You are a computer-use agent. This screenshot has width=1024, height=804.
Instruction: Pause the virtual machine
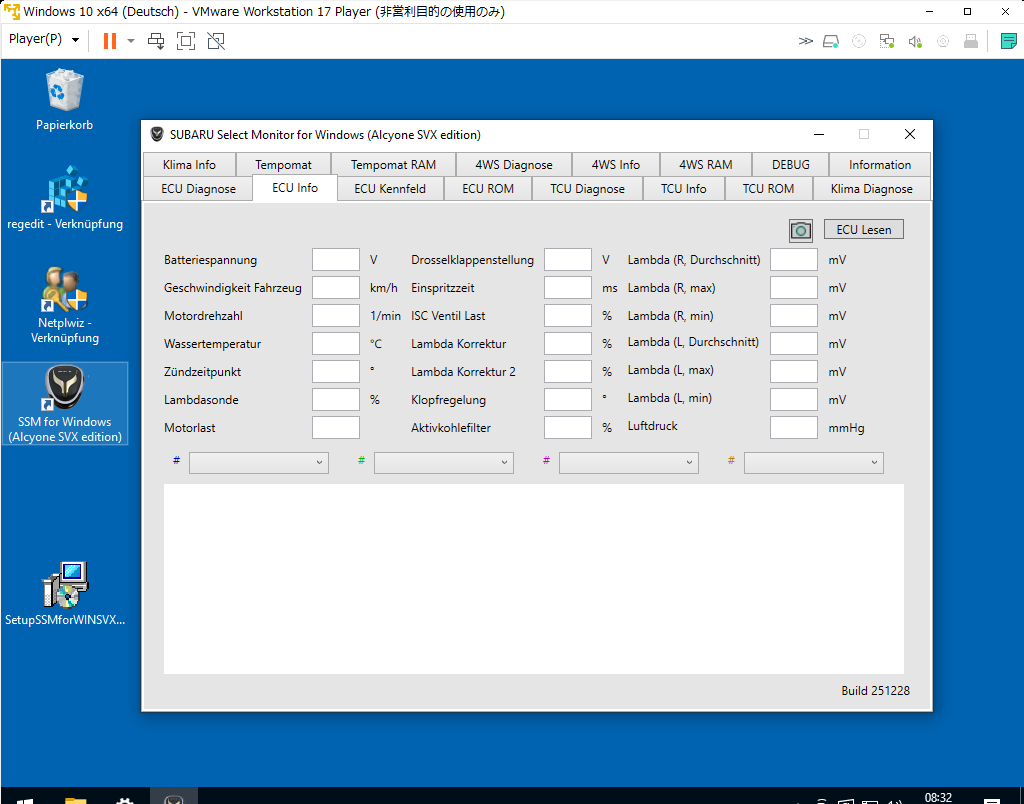pyautogui.click(x=110, y=41)
